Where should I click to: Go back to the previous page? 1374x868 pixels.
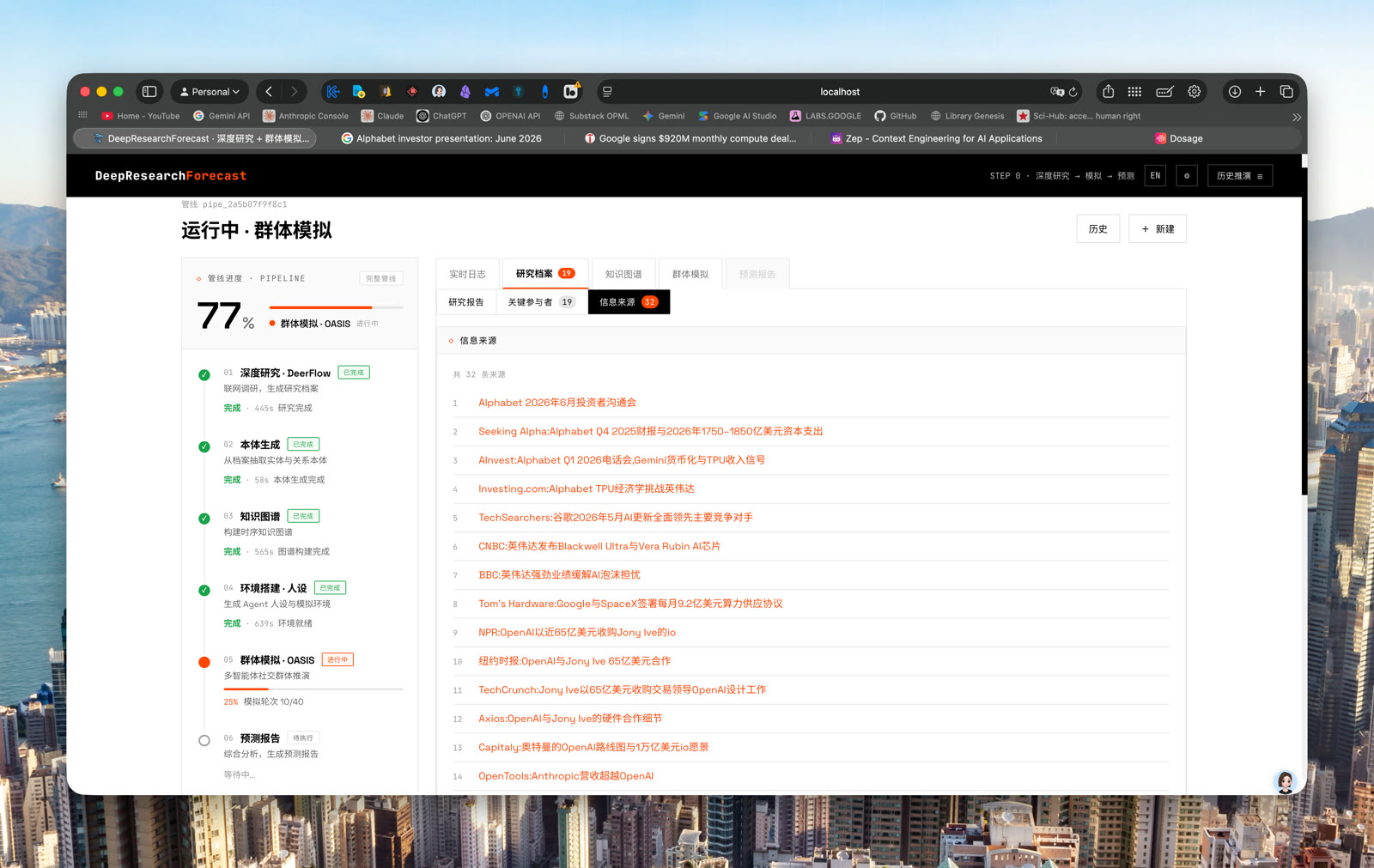pyautogui.click(x=269, y=91)
